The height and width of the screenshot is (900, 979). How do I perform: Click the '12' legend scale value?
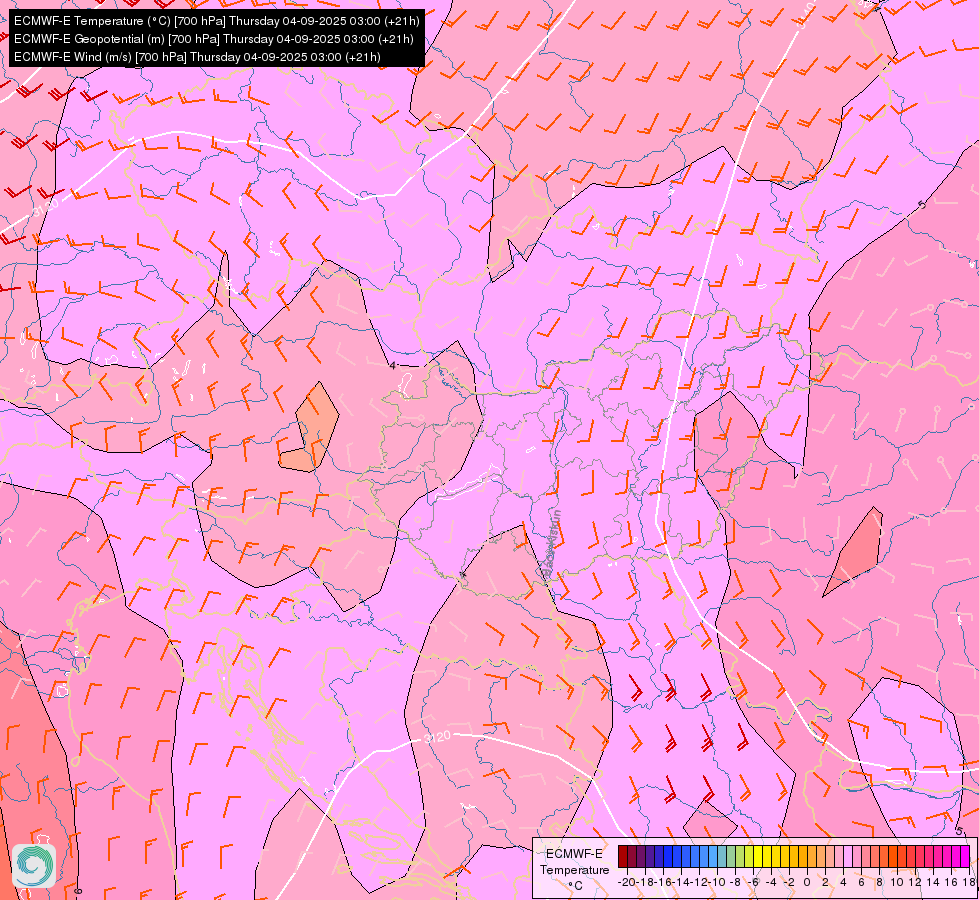pos(915,882)
